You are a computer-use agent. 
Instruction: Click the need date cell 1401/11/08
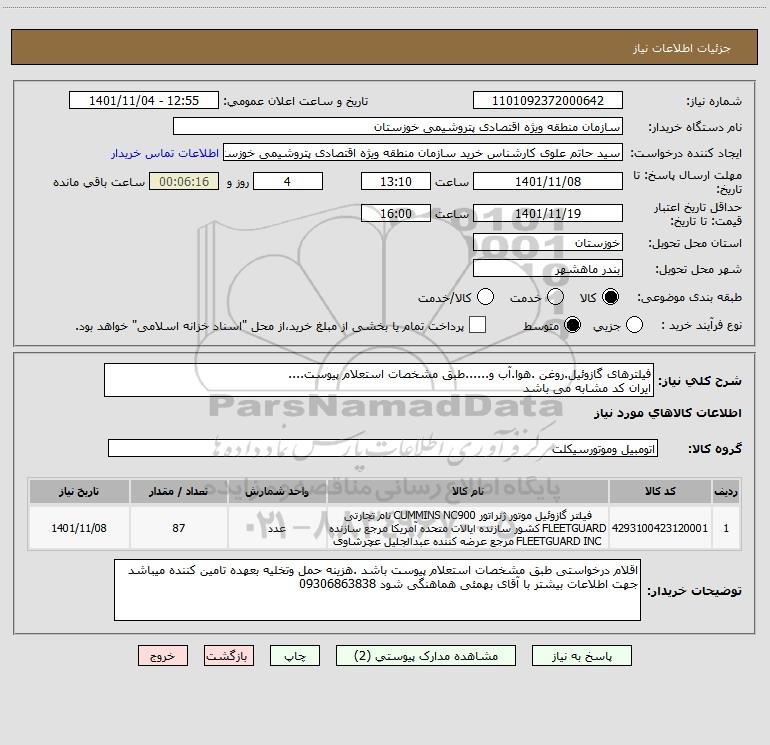pos(79,528)
